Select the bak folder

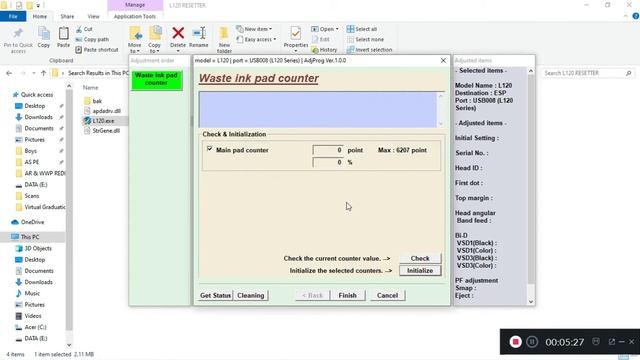click(x=97, y=101)
